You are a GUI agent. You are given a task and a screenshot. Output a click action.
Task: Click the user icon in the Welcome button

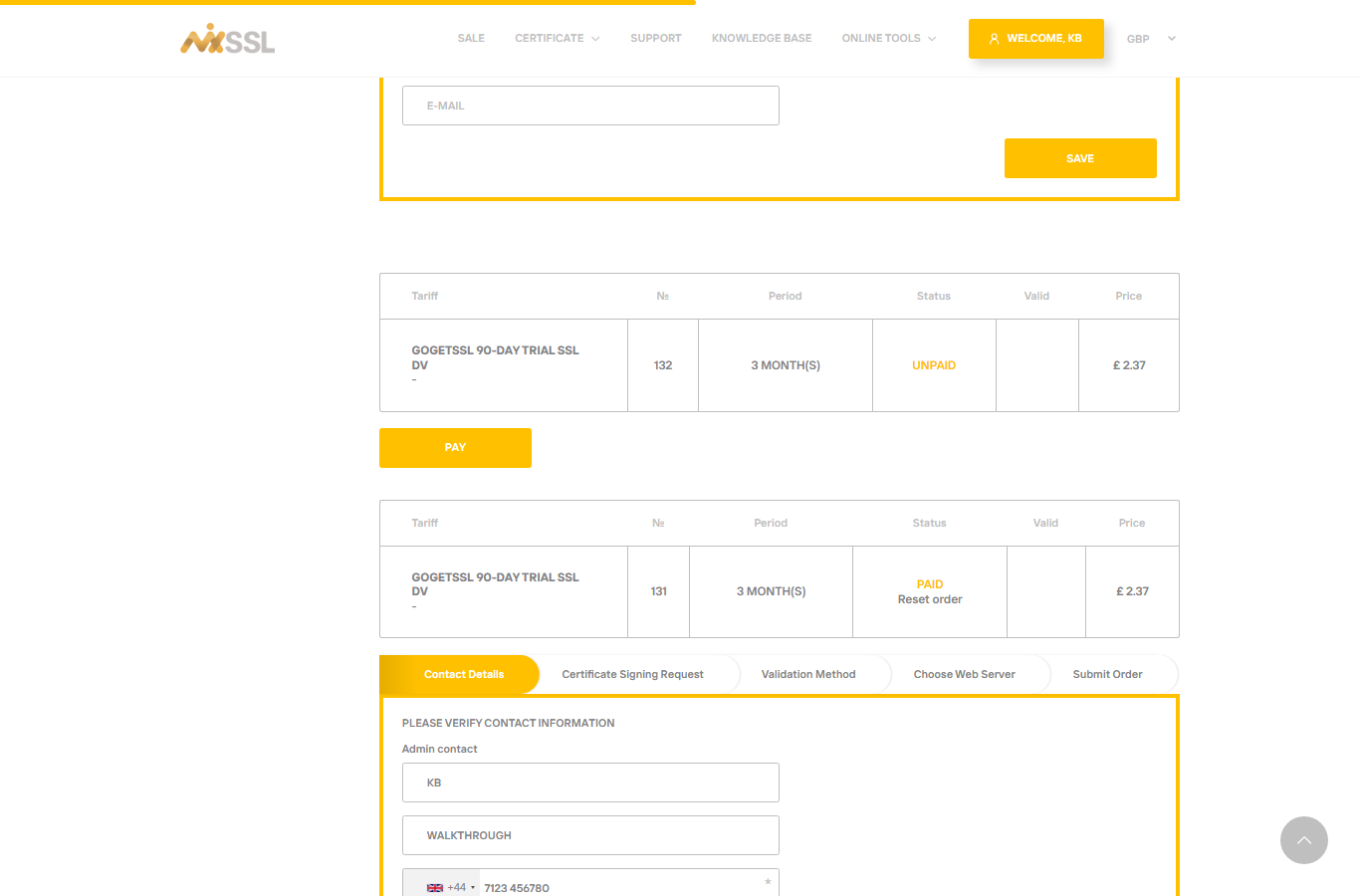994,39
